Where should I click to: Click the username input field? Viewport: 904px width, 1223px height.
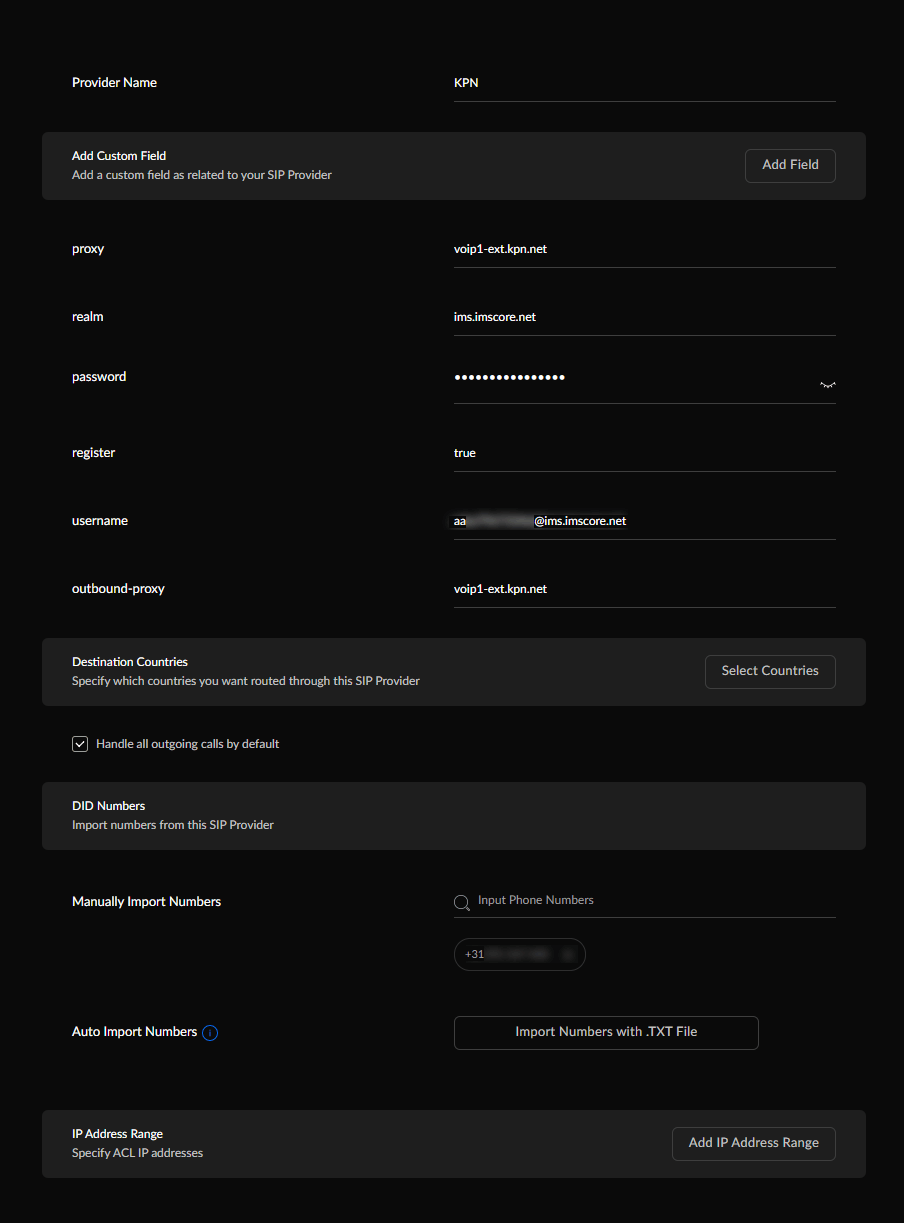click(644, 521)
